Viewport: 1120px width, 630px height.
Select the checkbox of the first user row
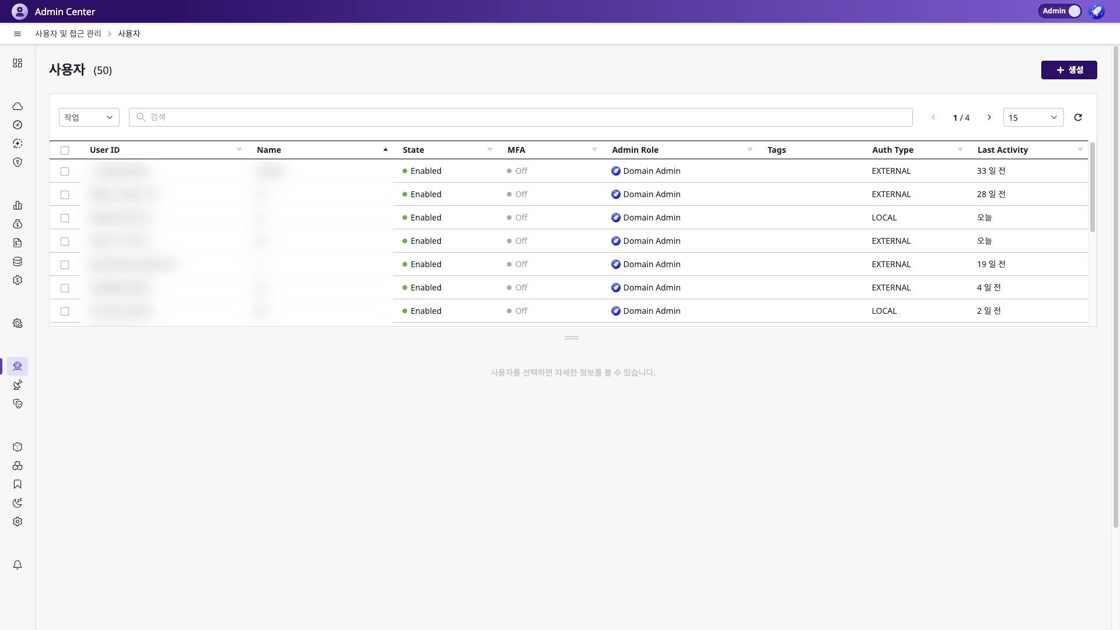click(65, 171)
